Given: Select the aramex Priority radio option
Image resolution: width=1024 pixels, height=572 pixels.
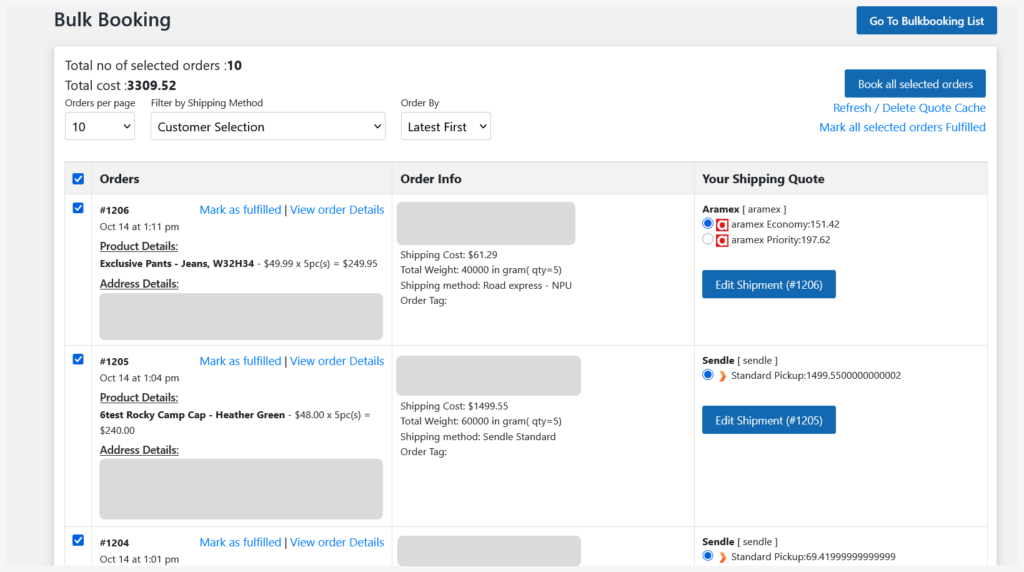Looking at the screenshot, I should point(708,240).
